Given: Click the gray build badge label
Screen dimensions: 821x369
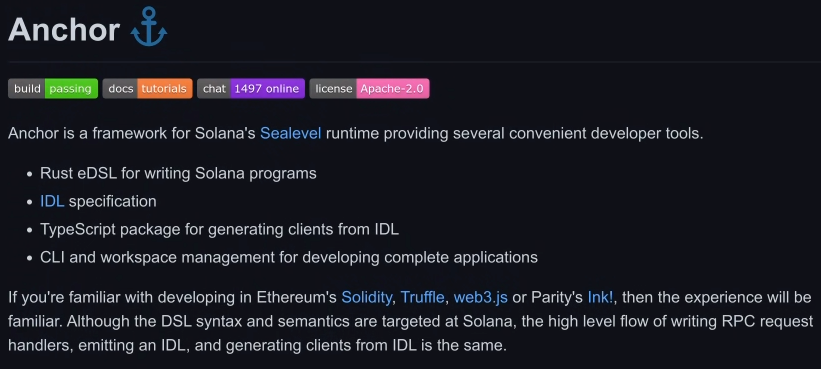Looking at the screenshot, I should point(27,88).
